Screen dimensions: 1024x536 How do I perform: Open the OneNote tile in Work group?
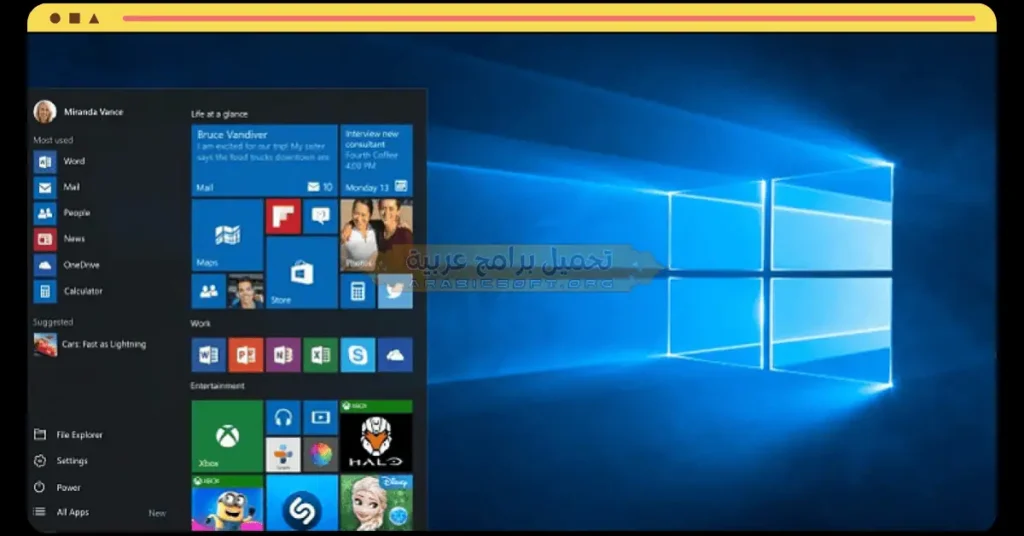pyautogui.click(x=283, y=355)
